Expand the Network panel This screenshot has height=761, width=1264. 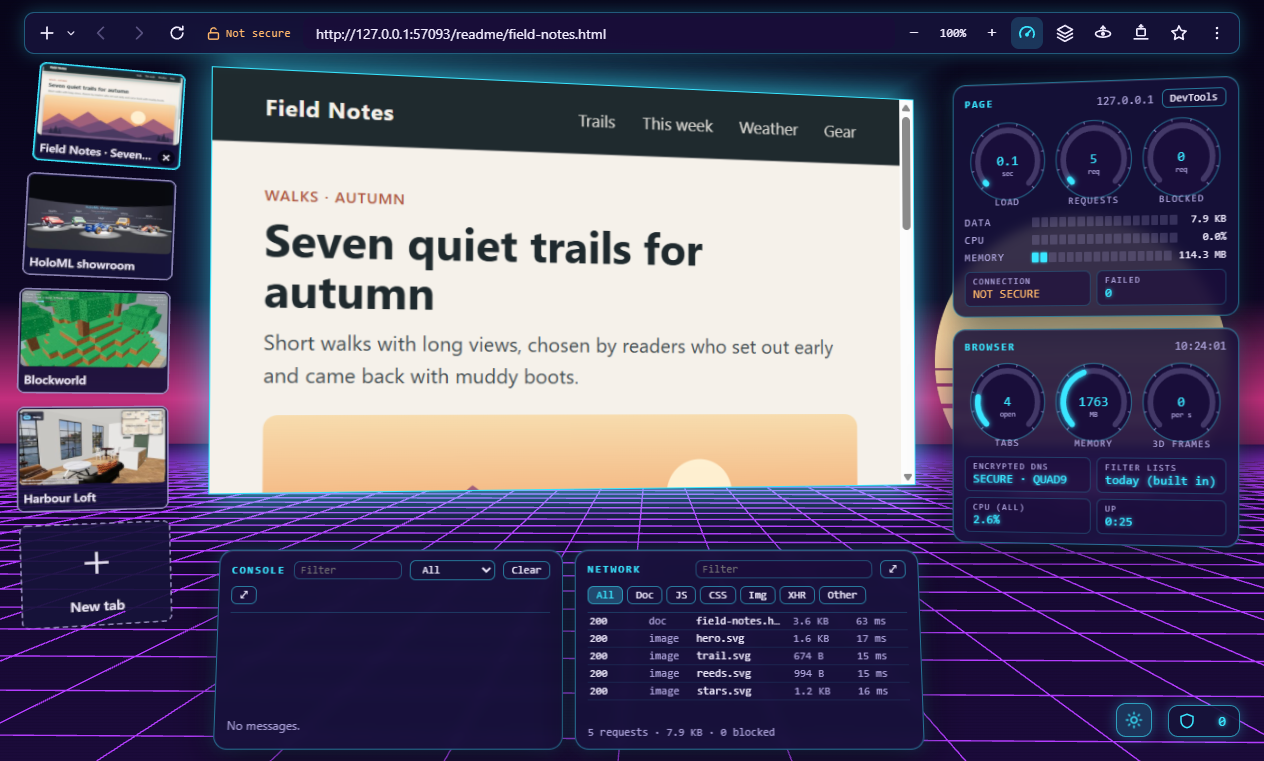[892, 569]
